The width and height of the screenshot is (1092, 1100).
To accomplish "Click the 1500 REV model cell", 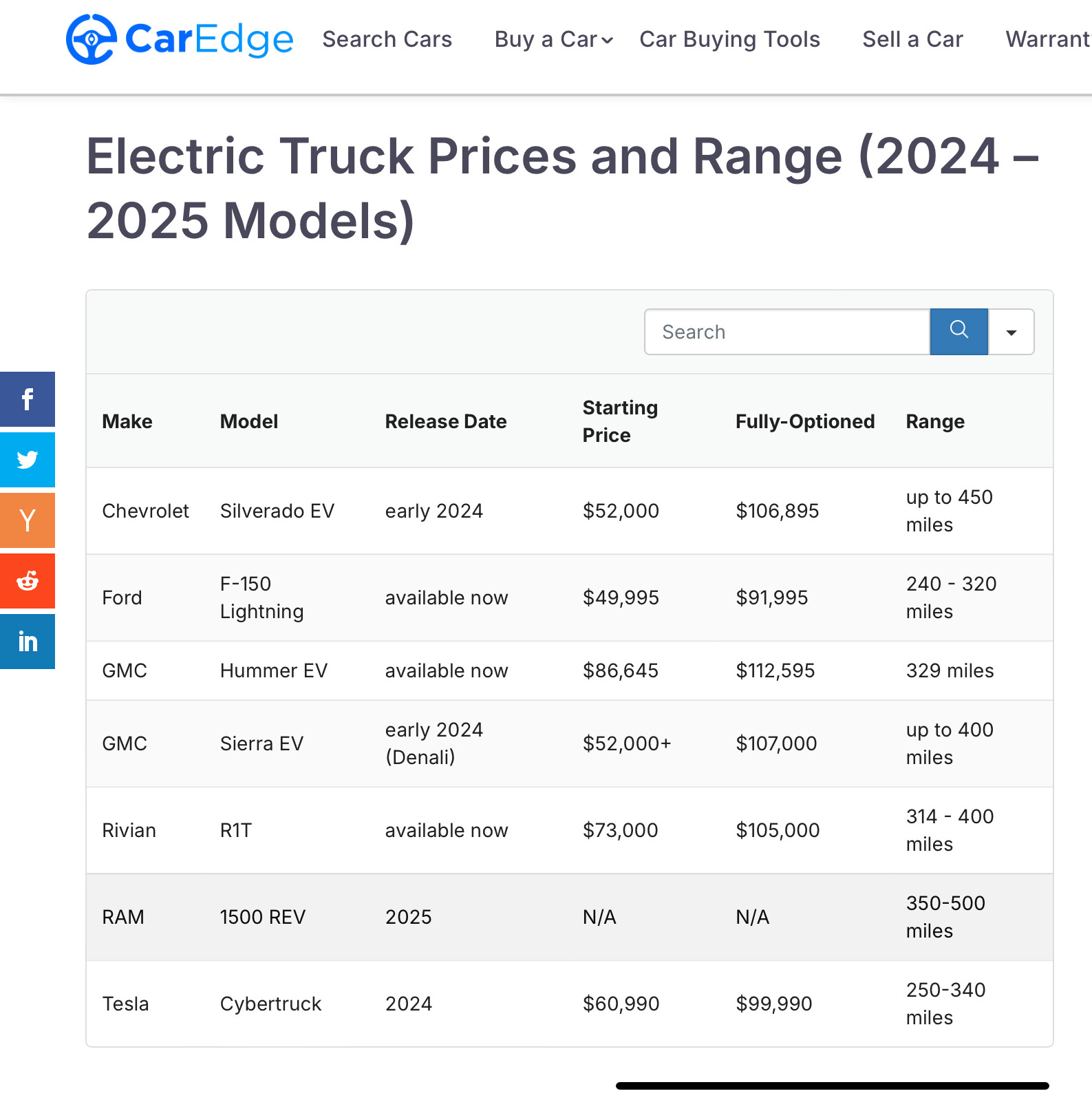I will tap(263, 917).
